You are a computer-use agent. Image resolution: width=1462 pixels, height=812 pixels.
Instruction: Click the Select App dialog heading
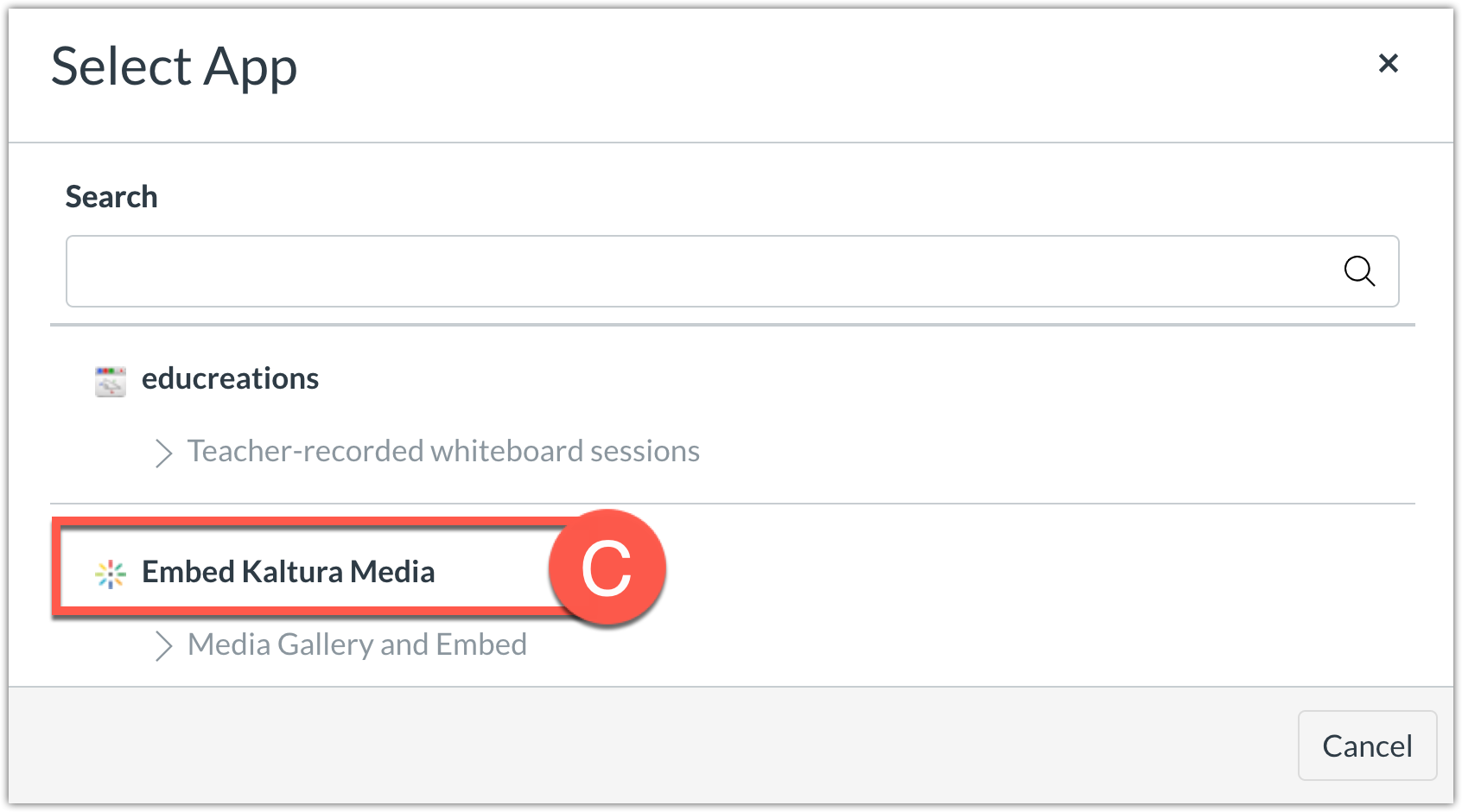point(174,67)
